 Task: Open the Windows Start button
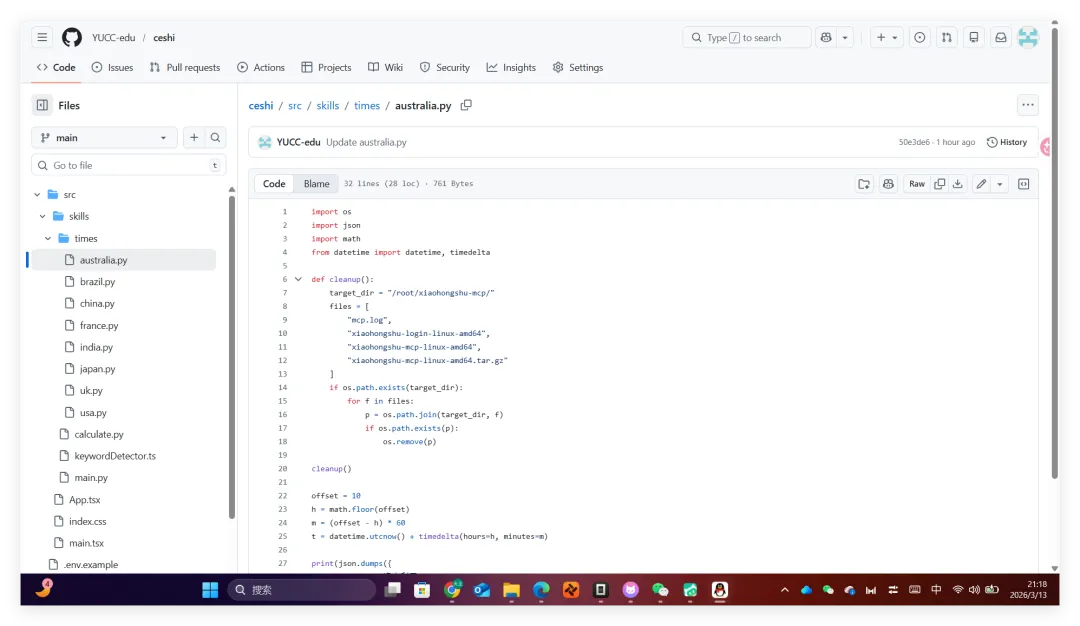(x=210, y=590)
